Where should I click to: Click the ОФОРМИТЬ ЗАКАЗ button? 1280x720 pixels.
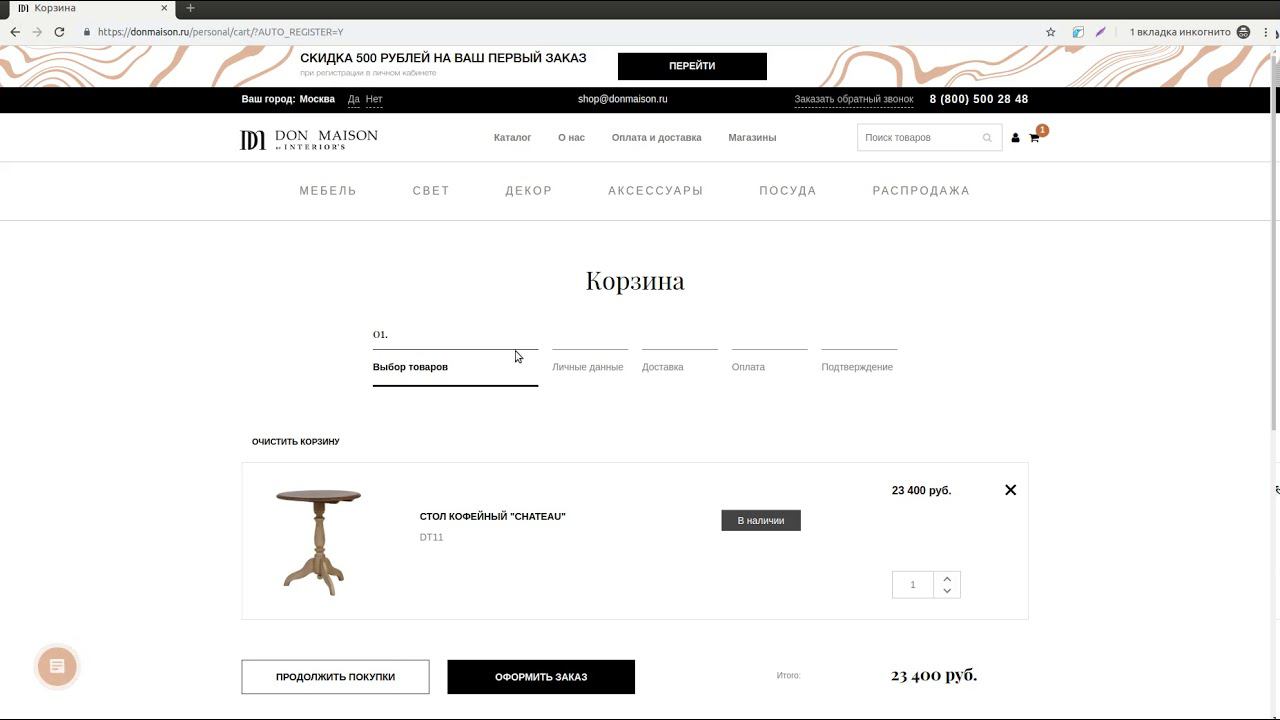pyautogui.click(x=541, y=677)
